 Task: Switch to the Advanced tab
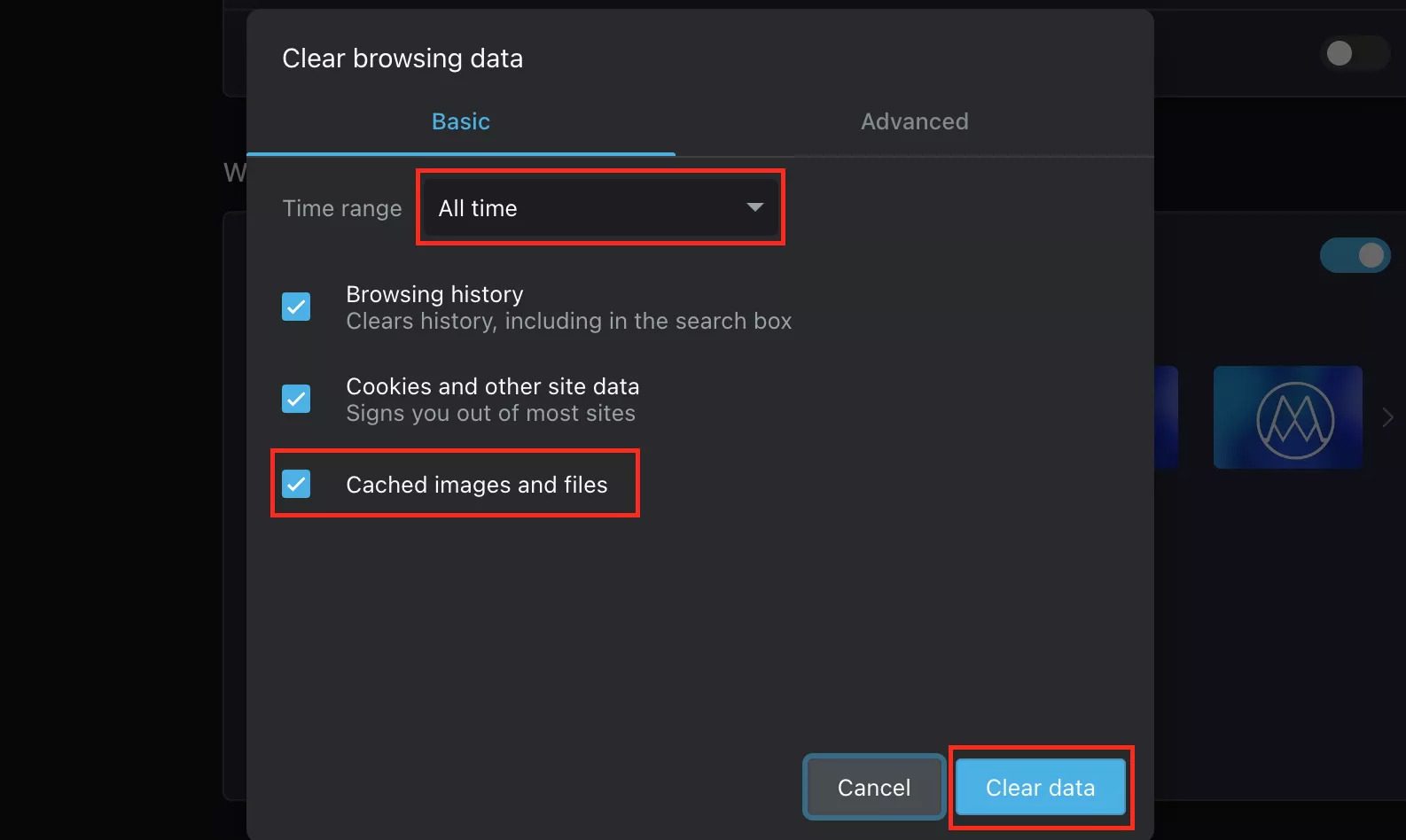914,121
